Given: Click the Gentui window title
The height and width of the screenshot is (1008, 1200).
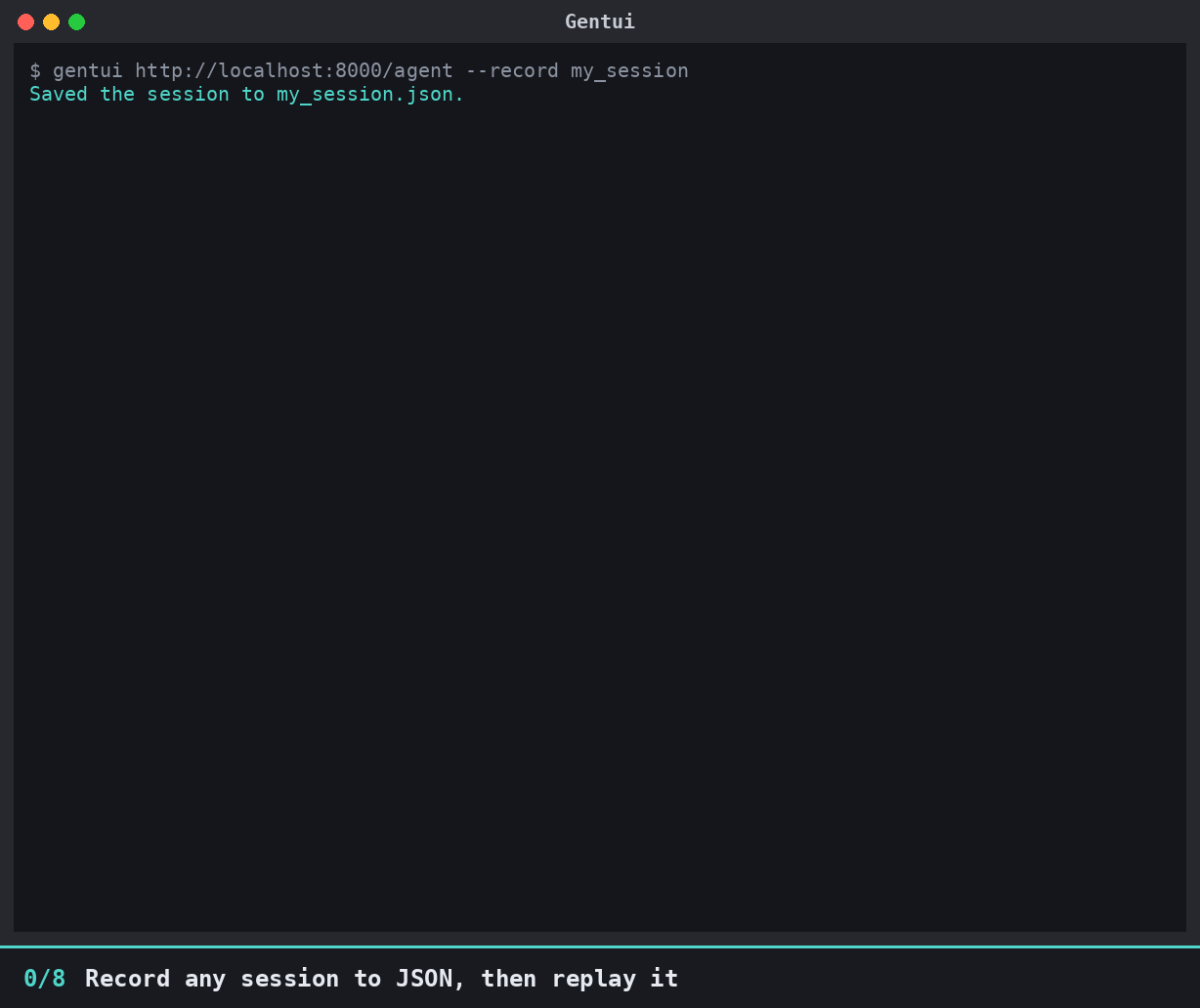Looking at the screenshot, I should tap(600, 21).
